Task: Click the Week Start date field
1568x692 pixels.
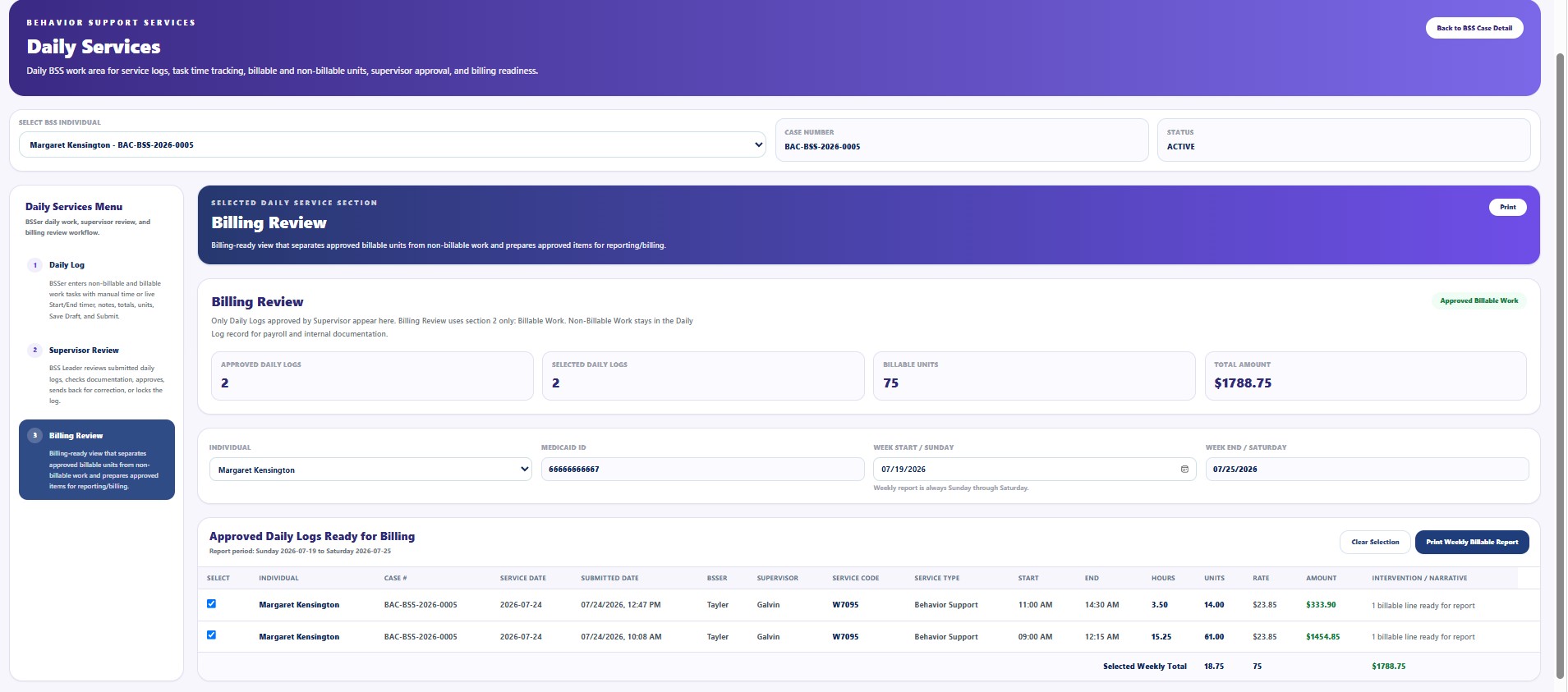Action: (x=1034, y=470)
